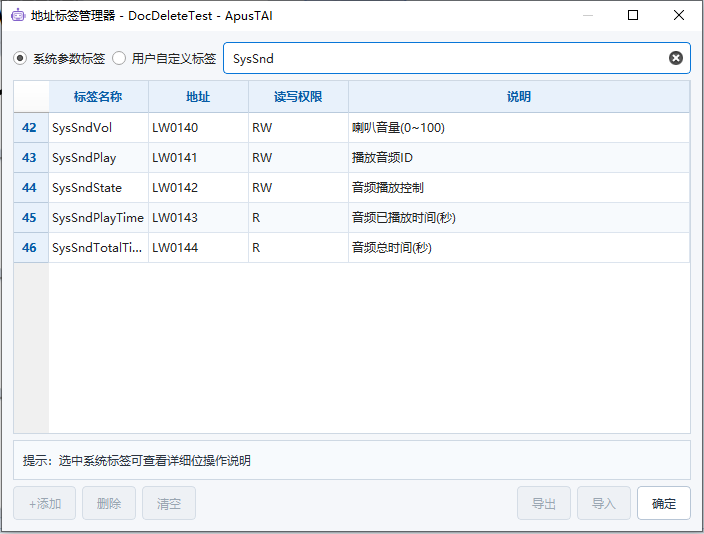Click description 音频已播放时间(秒)
Image resolution: width=704 pixels, height=534 pixels.
click(x=519, y=218)
